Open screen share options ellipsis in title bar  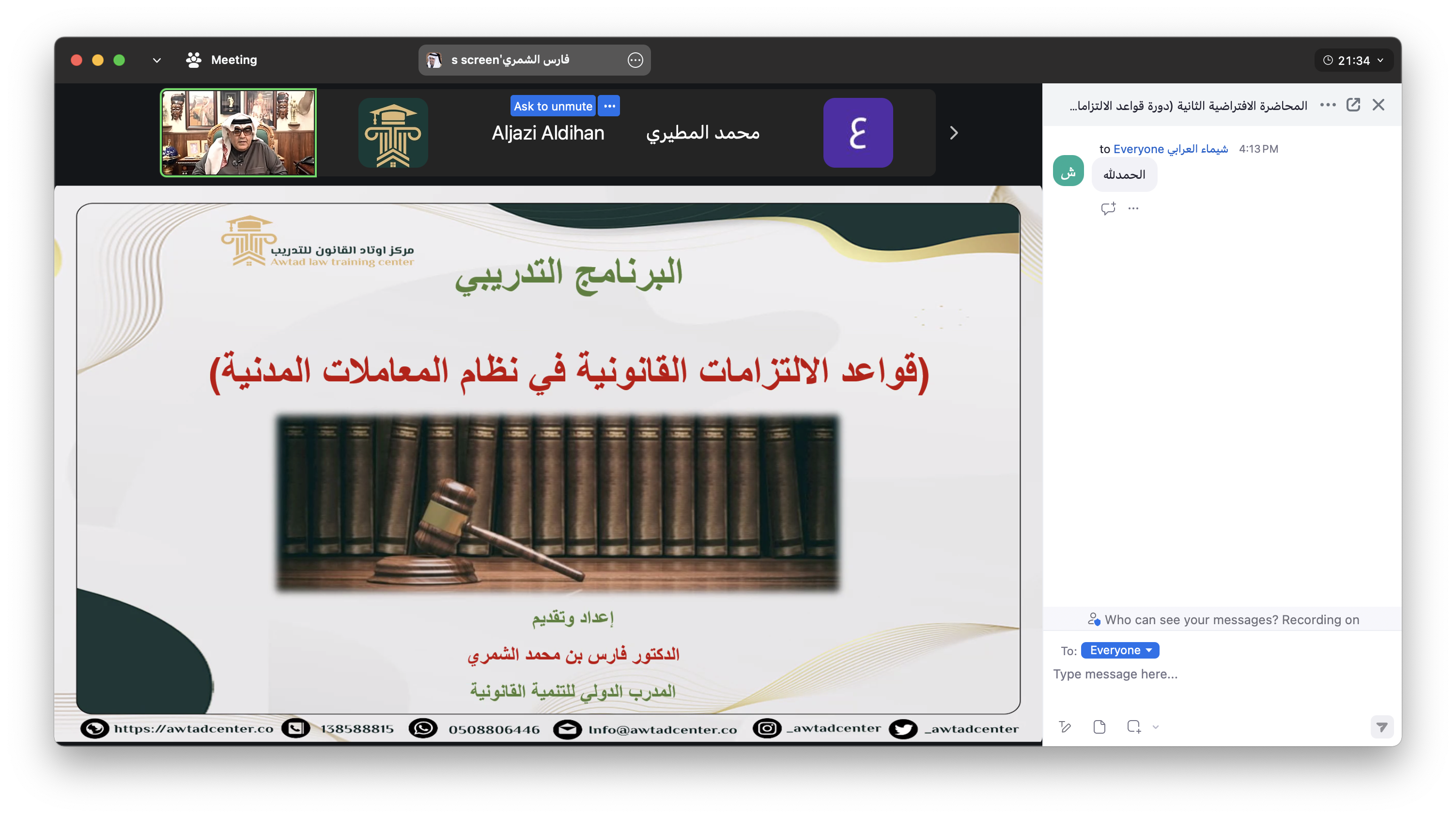coord(635,60)
